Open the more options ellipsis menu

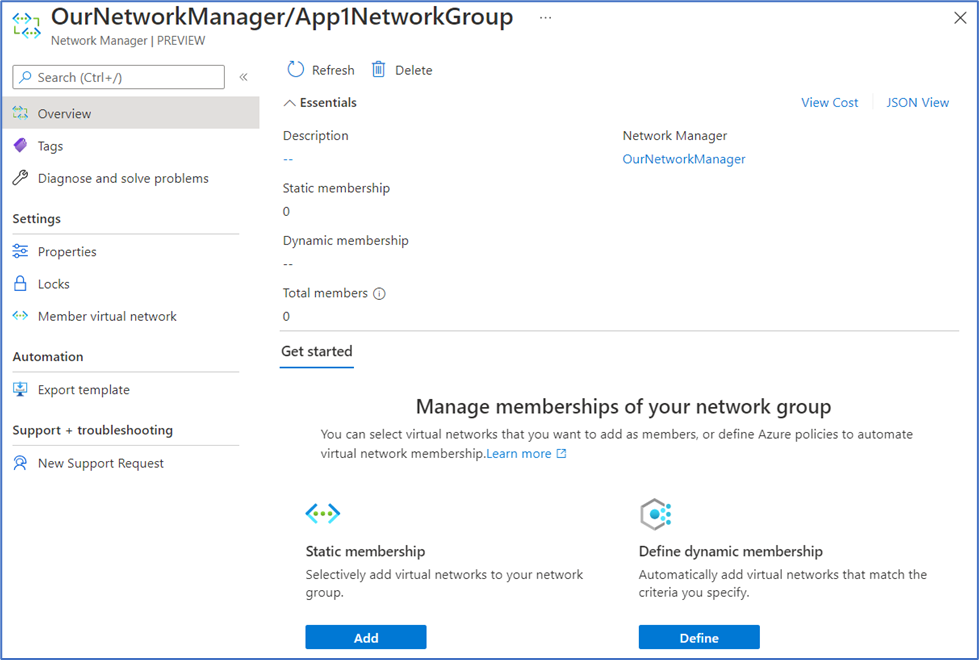point(545,18)
